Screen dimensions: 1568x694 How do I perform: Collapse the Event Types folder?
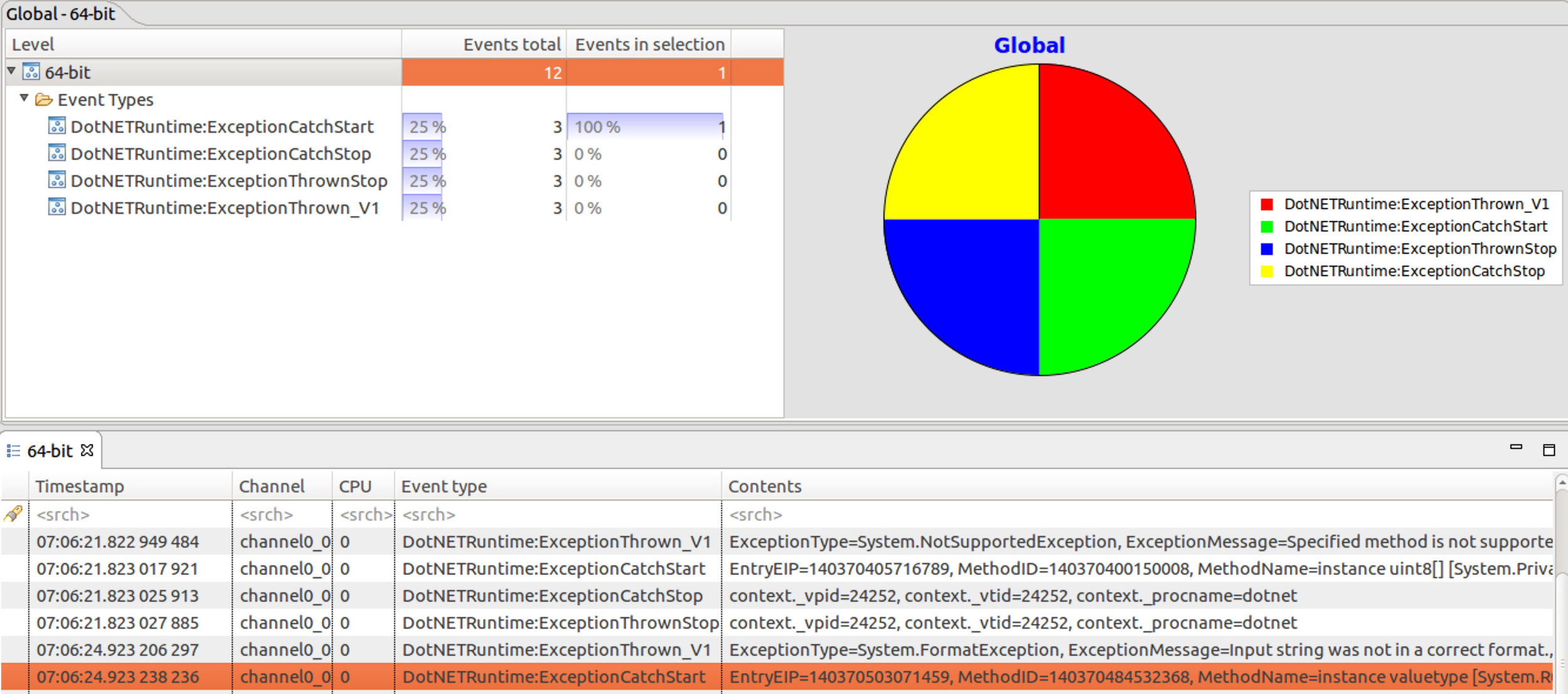[24, 98]
